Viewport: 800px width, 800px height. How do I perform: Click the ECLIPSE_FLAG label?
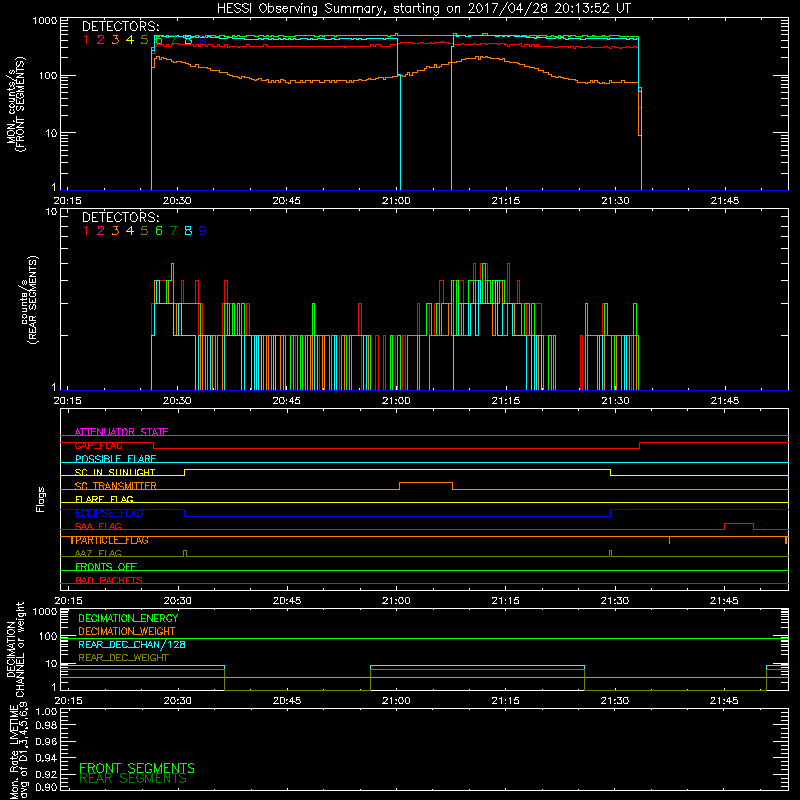point(109,513)
